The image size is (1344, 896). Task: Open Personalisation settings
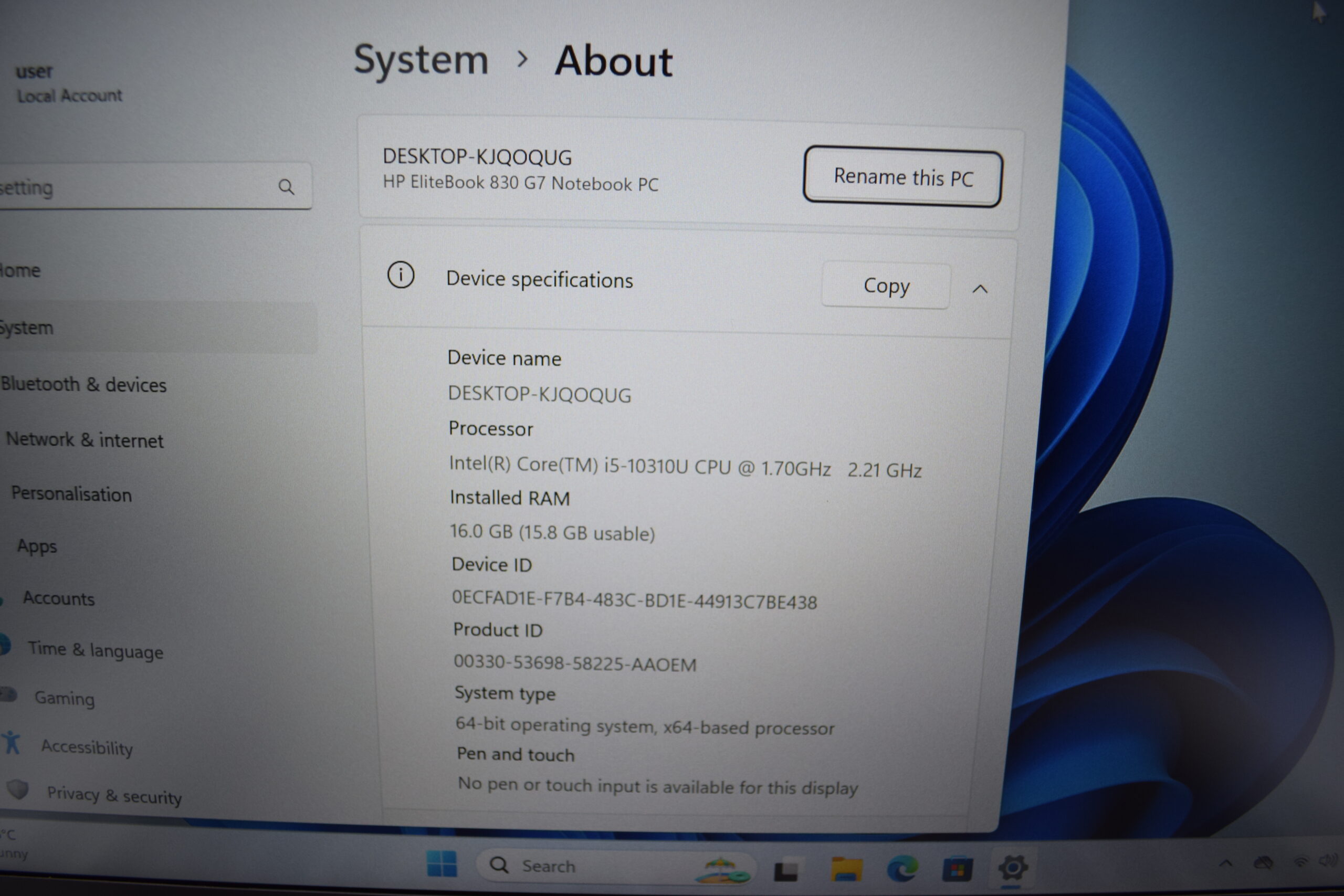[71, 494]
